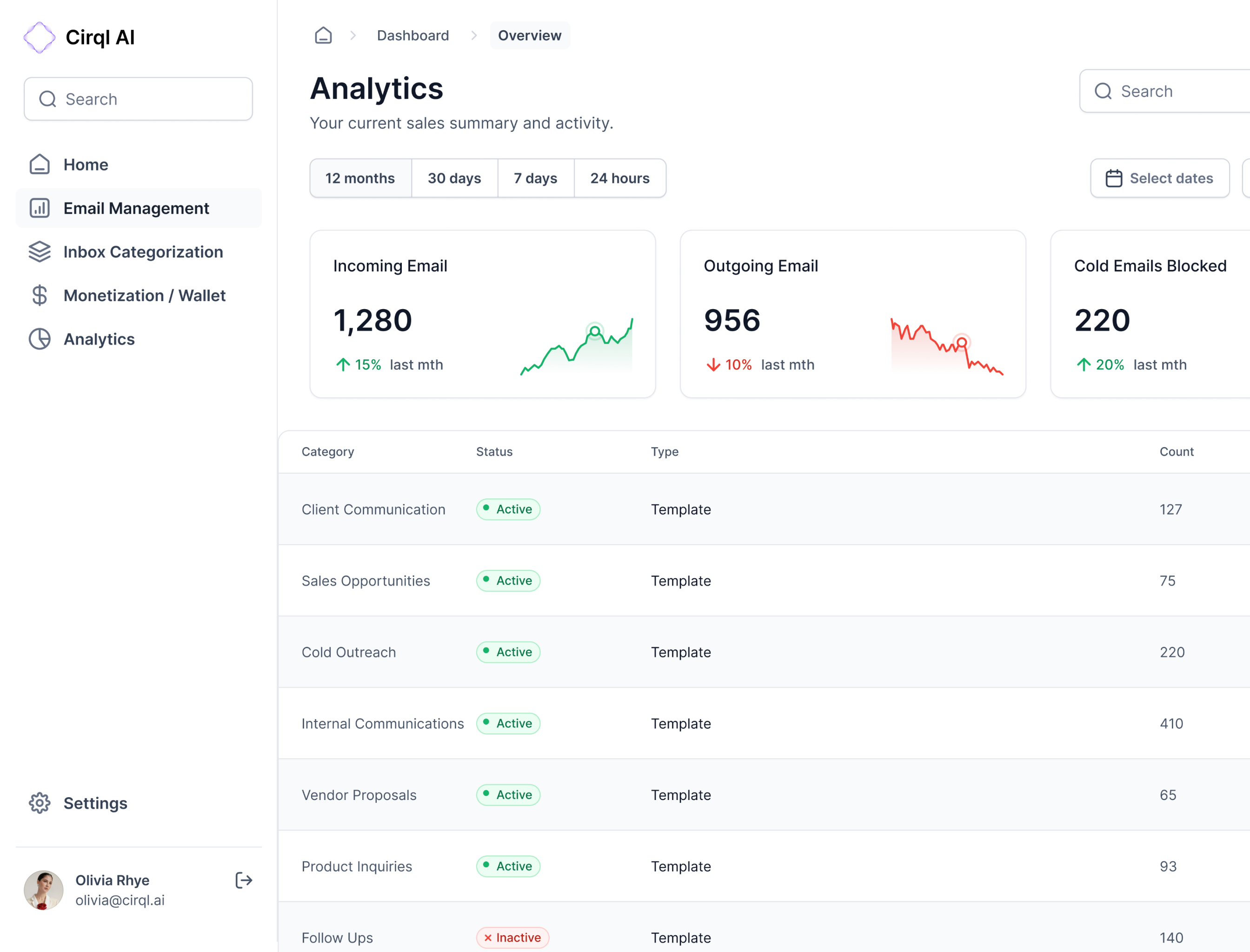Click the Home house icon in sidebar
Image resolution: width=1250 pixels, height=952 pixels.
40,165
